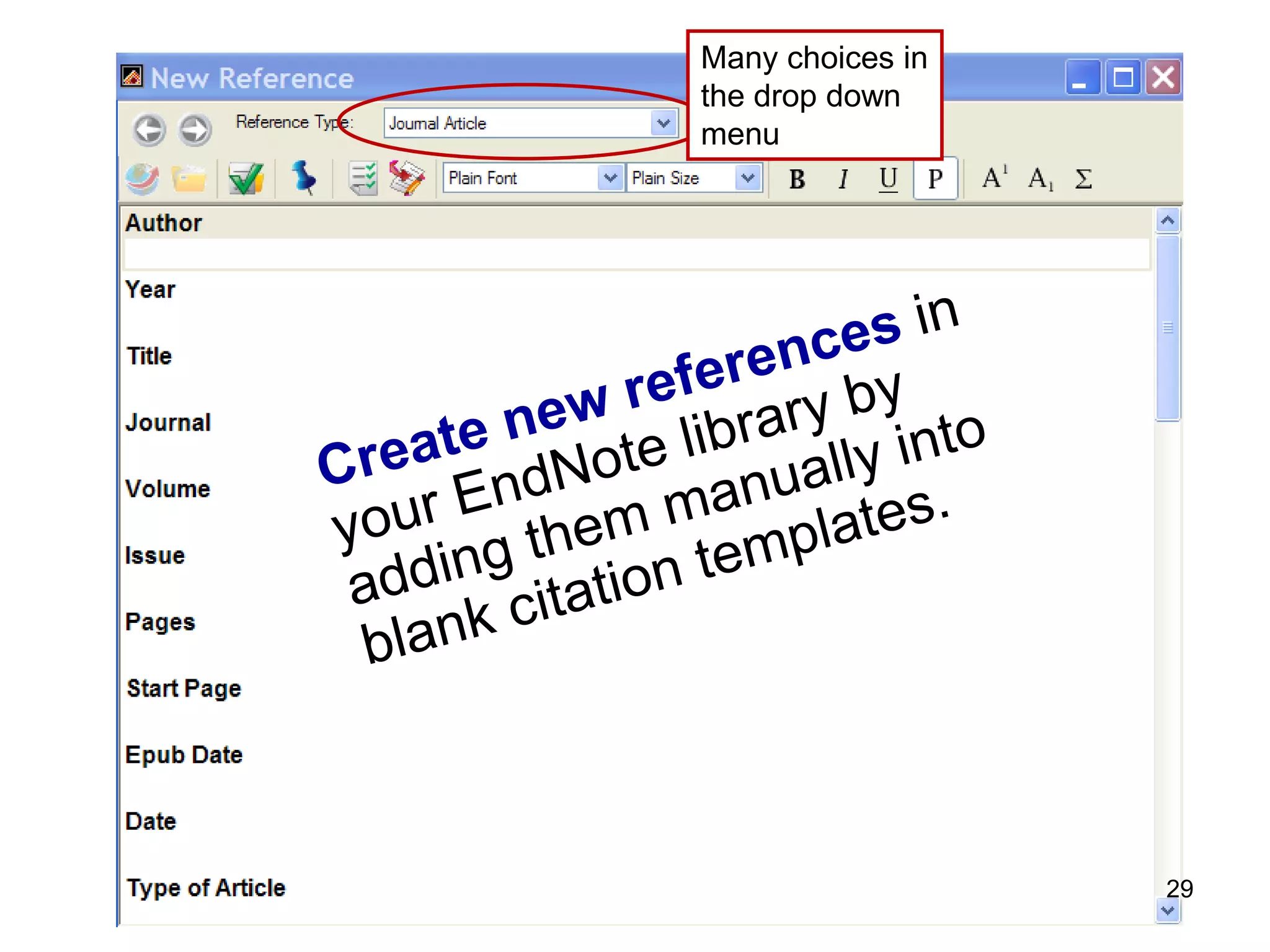Image resolution: width=1270 pixels, height=952 pixels.
Task: Click the New Reference window title icon
Action: [131, 77]
